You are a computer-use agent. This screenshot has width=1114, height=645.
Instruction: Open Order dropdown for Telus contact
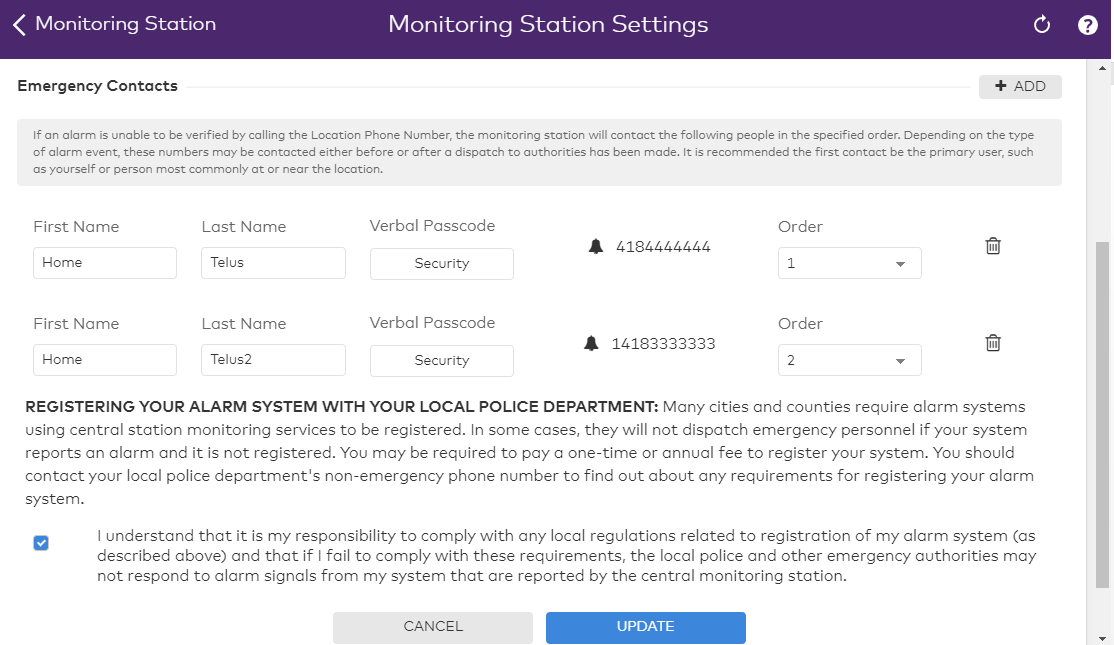(849, 263)
